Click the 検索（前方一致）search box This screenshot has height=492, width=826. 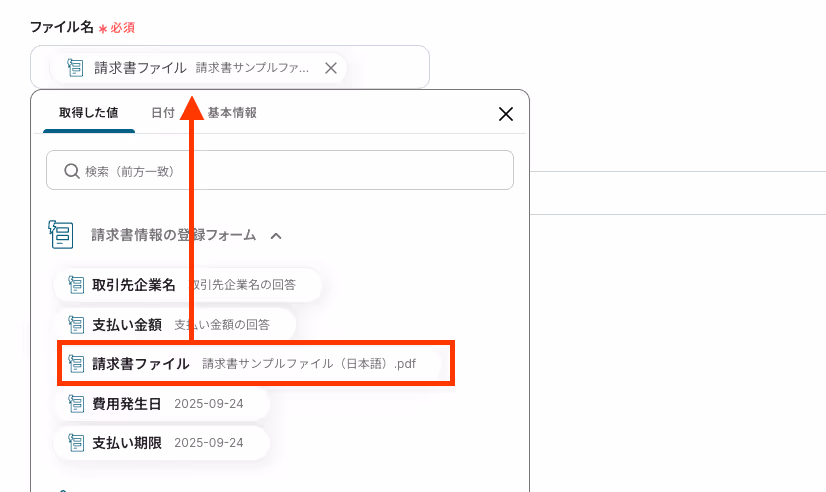click(280, 170)
